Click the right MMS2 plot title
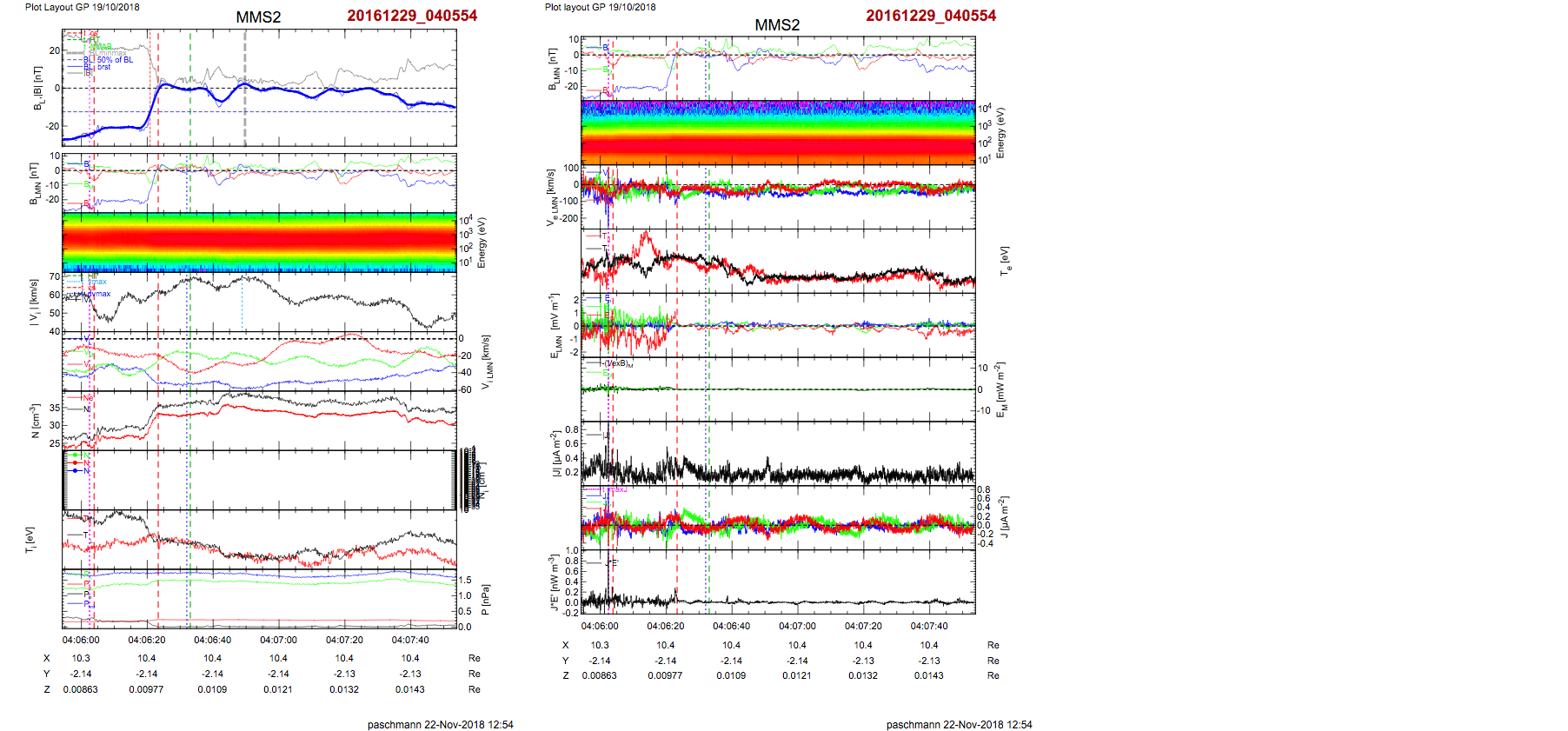Viewport: 1568px width, 731px height. 777,25
